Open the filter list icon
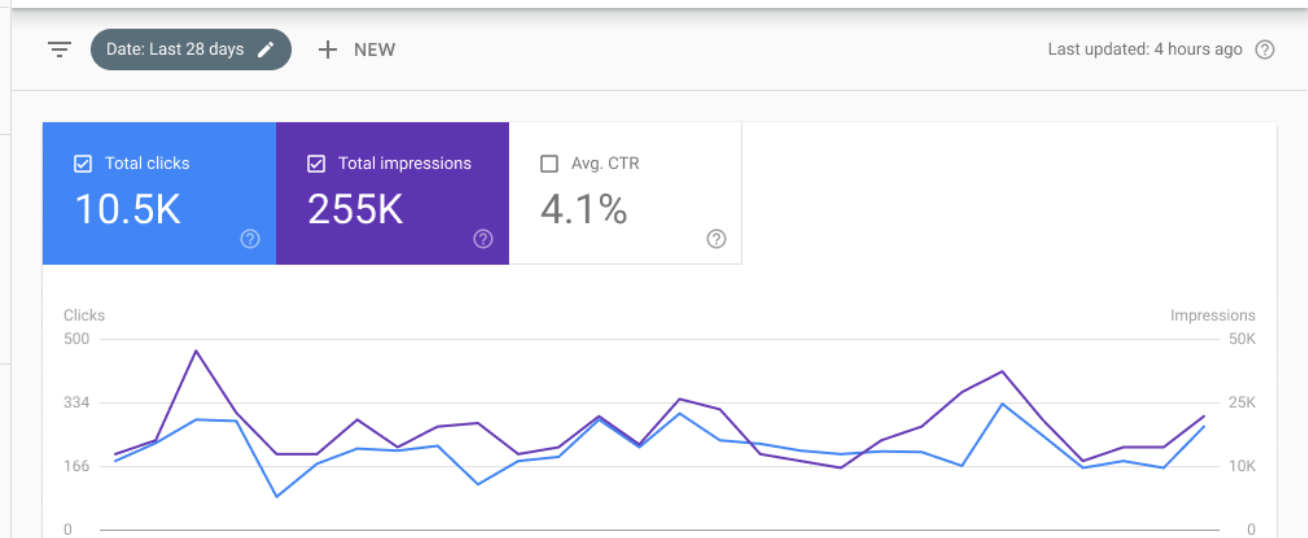The height and width of the screenshot is (538, 1308). coord(60,50)
